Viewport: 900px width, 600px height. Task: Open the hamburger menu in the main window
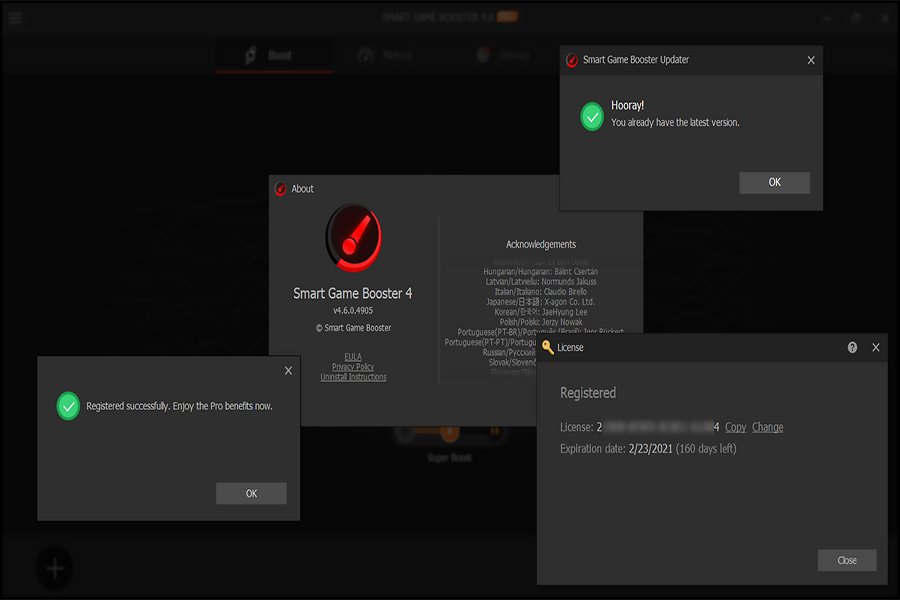tap(15, 18)
